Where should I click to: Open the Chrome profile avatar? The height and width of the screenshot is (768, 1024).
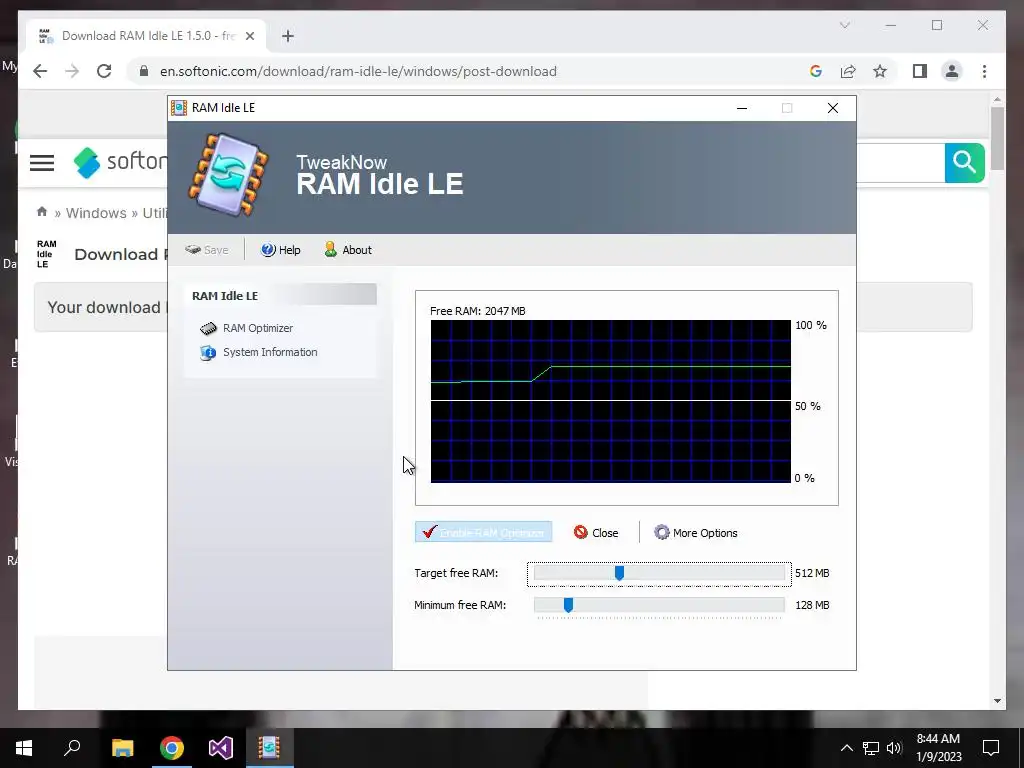pyautogui.click(x=952, y=71)
